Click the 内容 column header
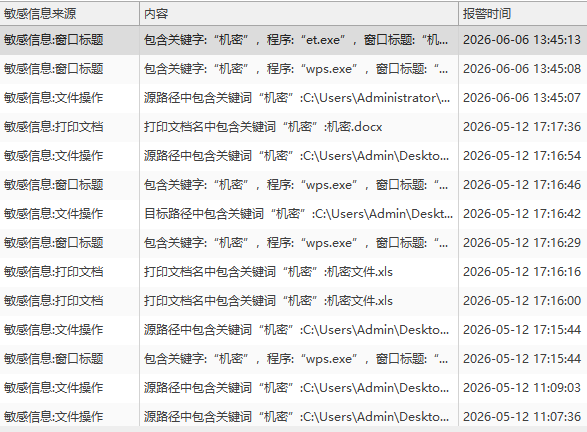Viewport: 587px width, 432px height. (x=299, y=14)
